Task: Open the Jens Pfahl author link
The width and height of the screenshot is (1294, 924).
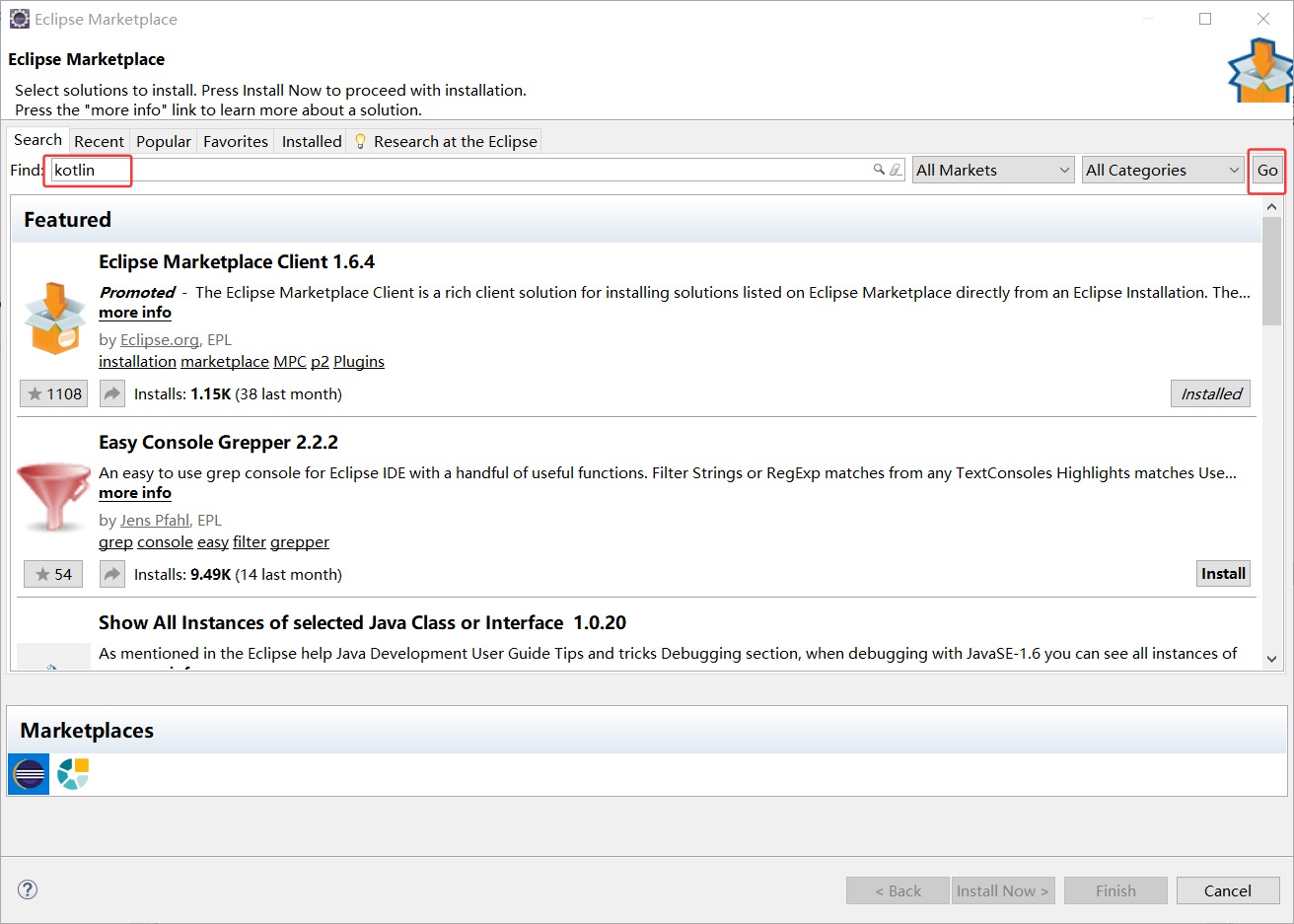Action: tap(155, 520)
